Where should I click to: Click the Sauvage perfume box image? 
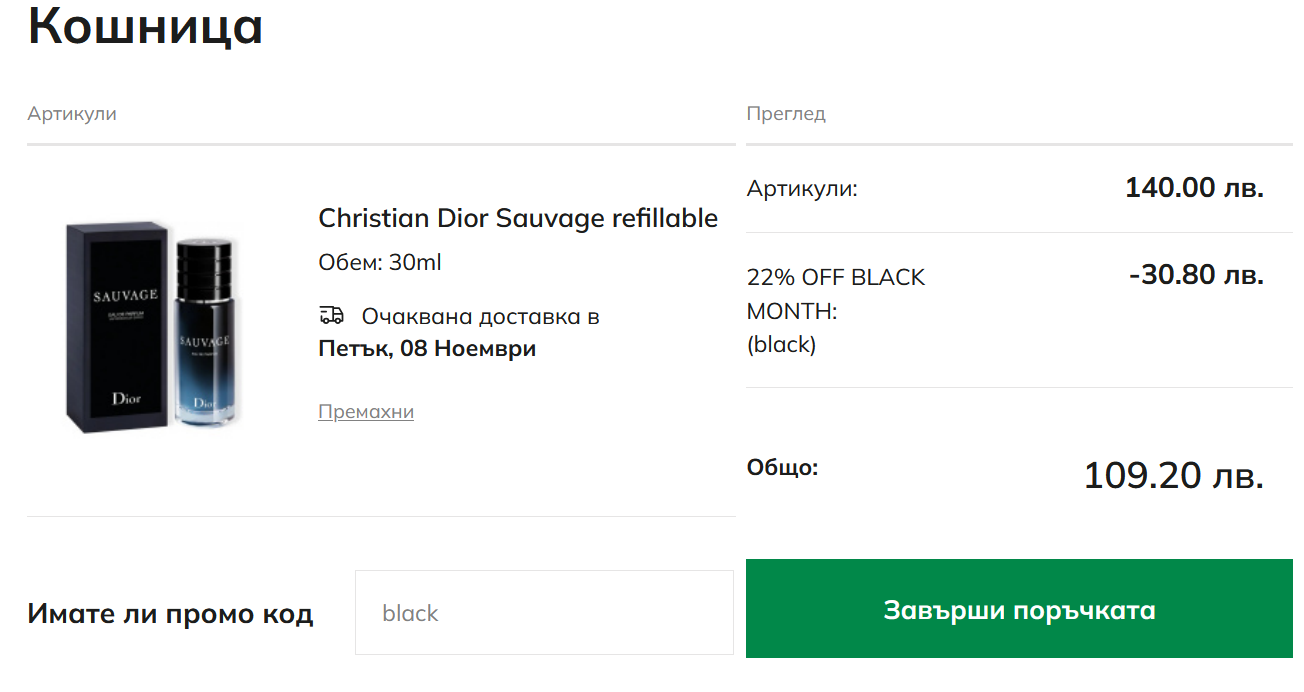point(117,326)
